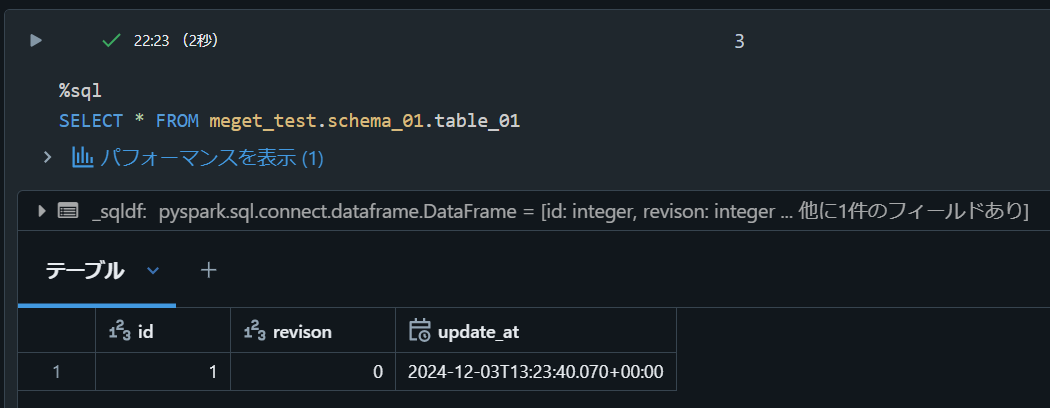1050x408 pixels.
Task: Click the update_at column header
Action: 478,331
